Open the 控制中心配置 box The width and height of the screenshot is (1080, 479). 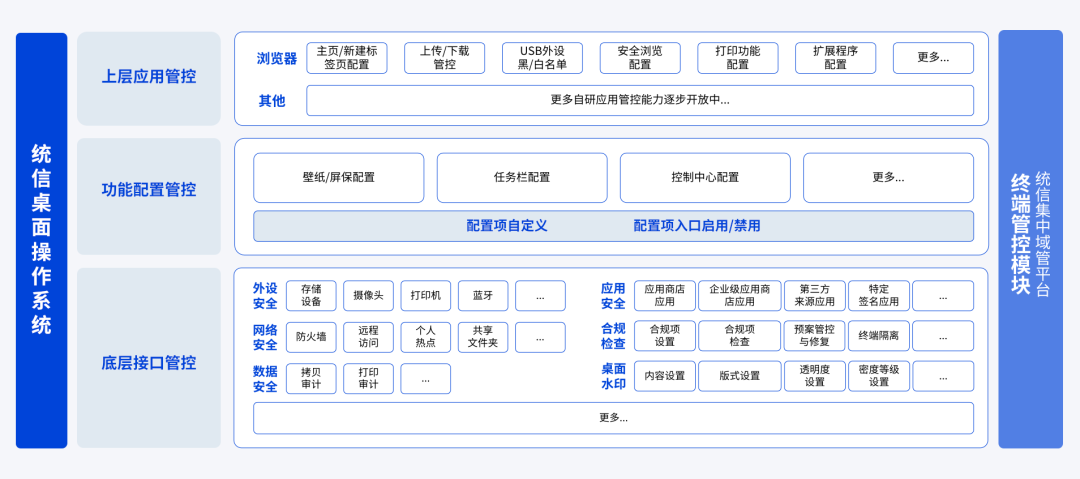[705, 178]
